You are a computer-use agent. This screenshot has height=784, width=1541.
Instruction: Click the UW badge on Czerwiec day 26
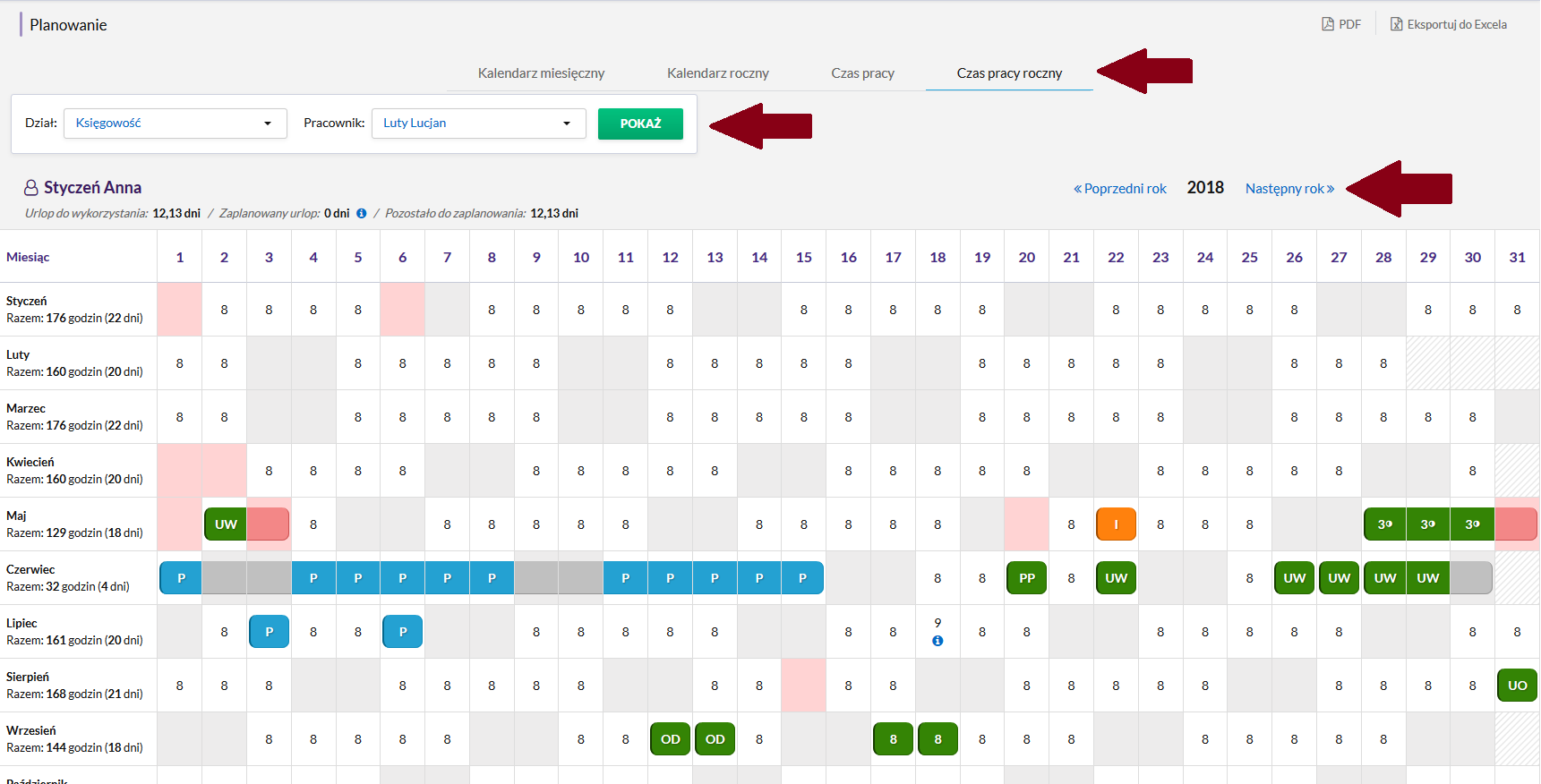click(1295, 578)
